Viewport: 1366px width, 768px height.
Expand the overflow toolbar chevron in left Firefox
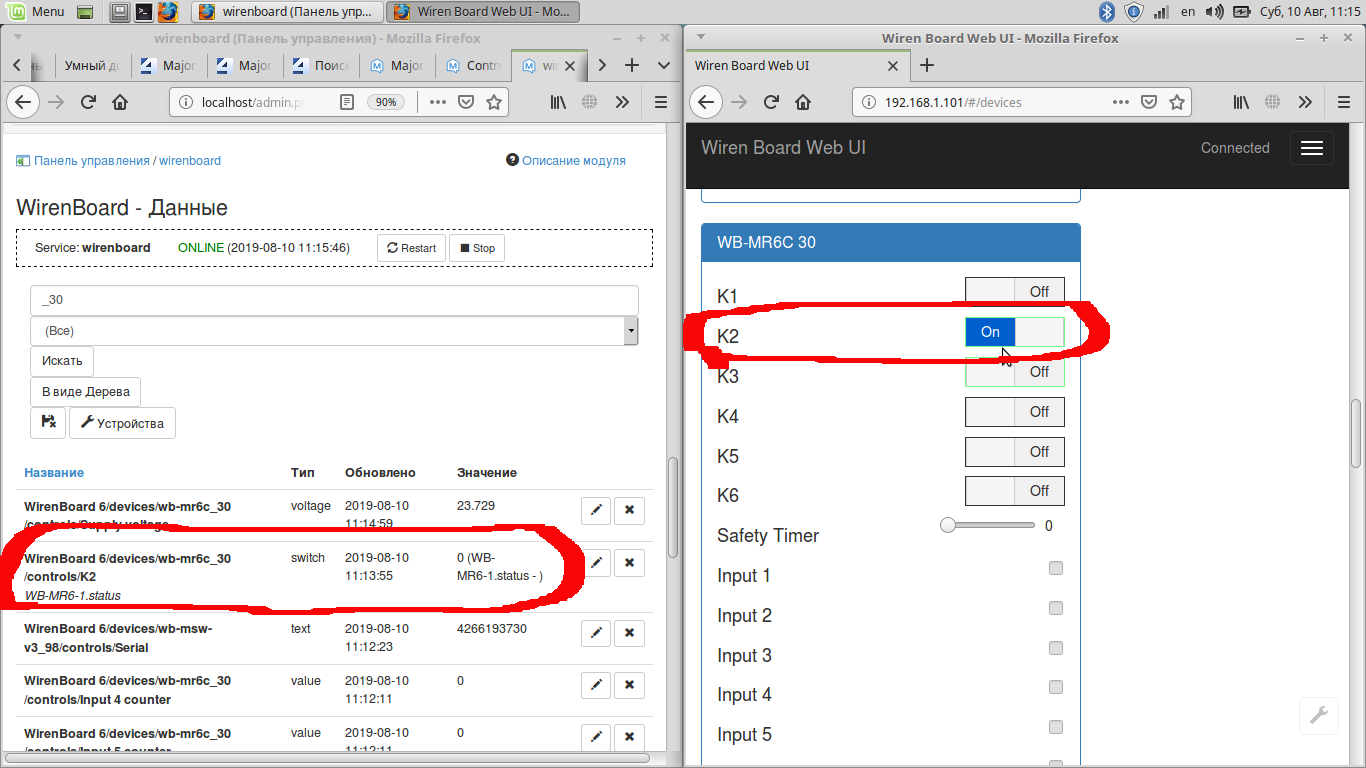tap(622, 102)
